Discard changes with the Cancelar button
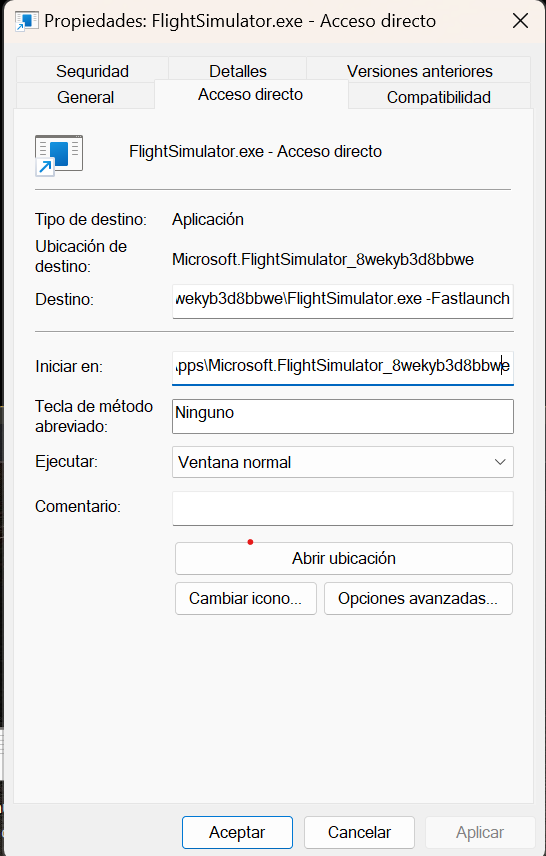546x856 pixels. (359, 833)
